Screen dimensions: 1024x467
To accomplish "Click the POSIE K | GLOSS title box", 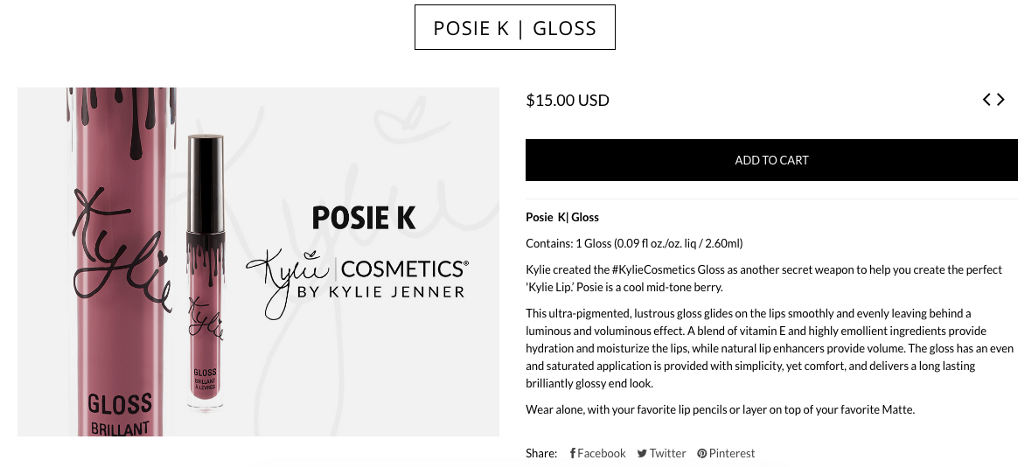I will 515,27.
